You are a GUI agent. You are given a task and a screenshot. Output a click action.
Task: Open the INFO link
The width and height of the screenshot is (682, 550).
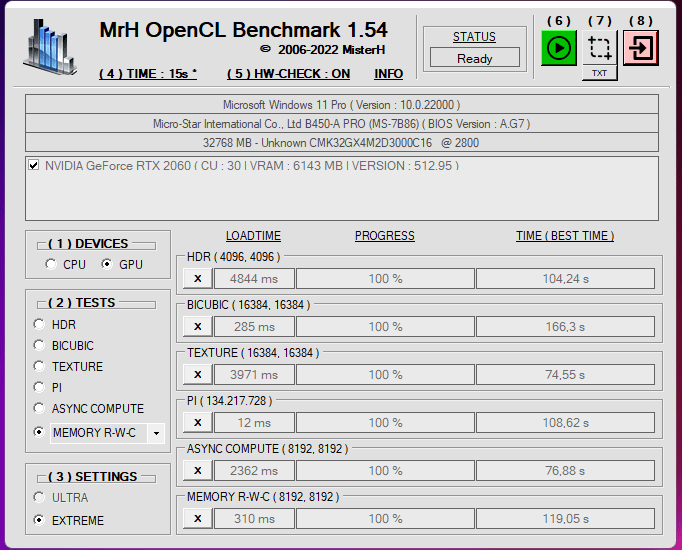click(x=388, y=74)
